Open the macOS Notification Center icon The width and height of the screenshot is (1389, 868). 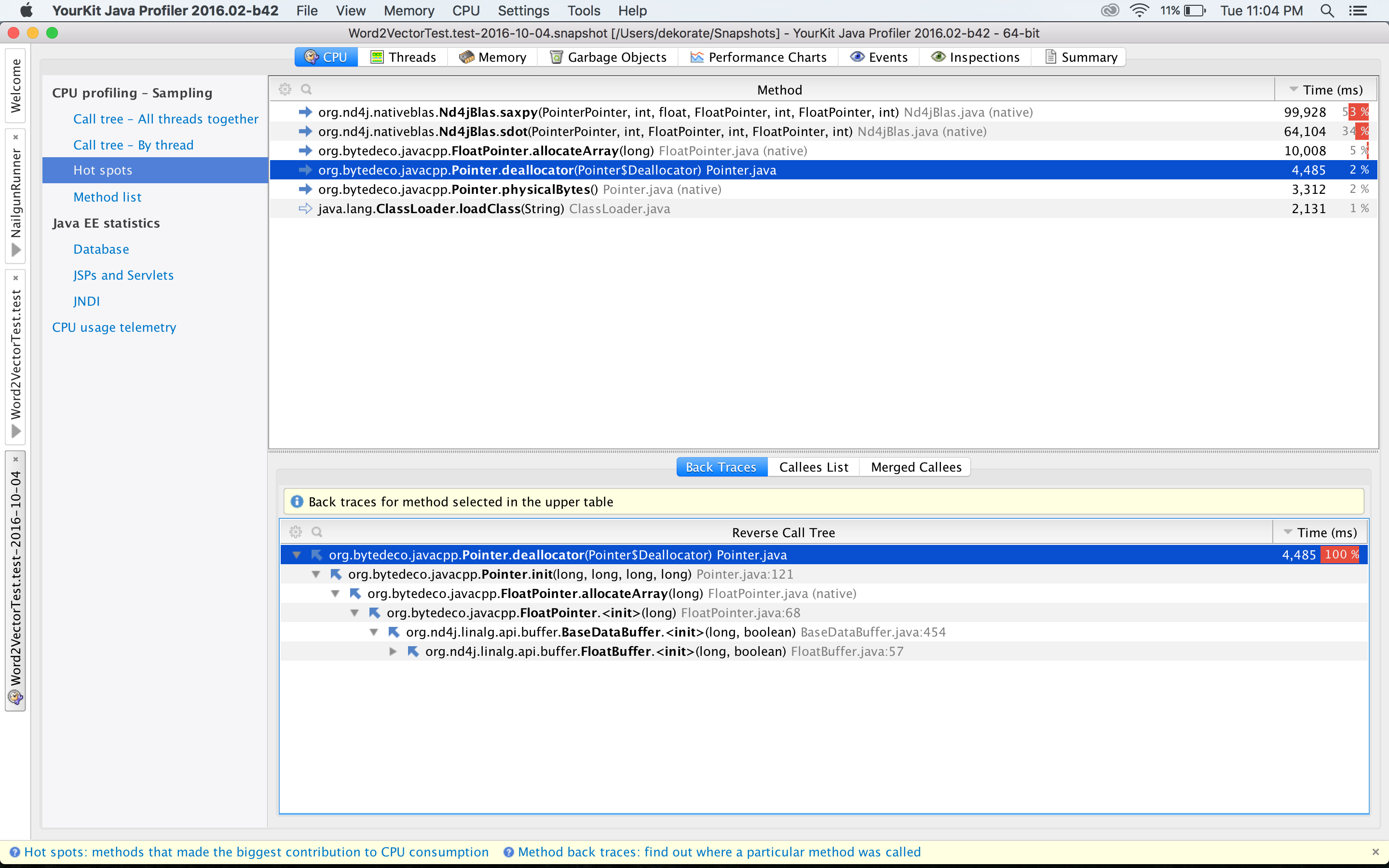pyautogui.click(x=1358, y=10)
